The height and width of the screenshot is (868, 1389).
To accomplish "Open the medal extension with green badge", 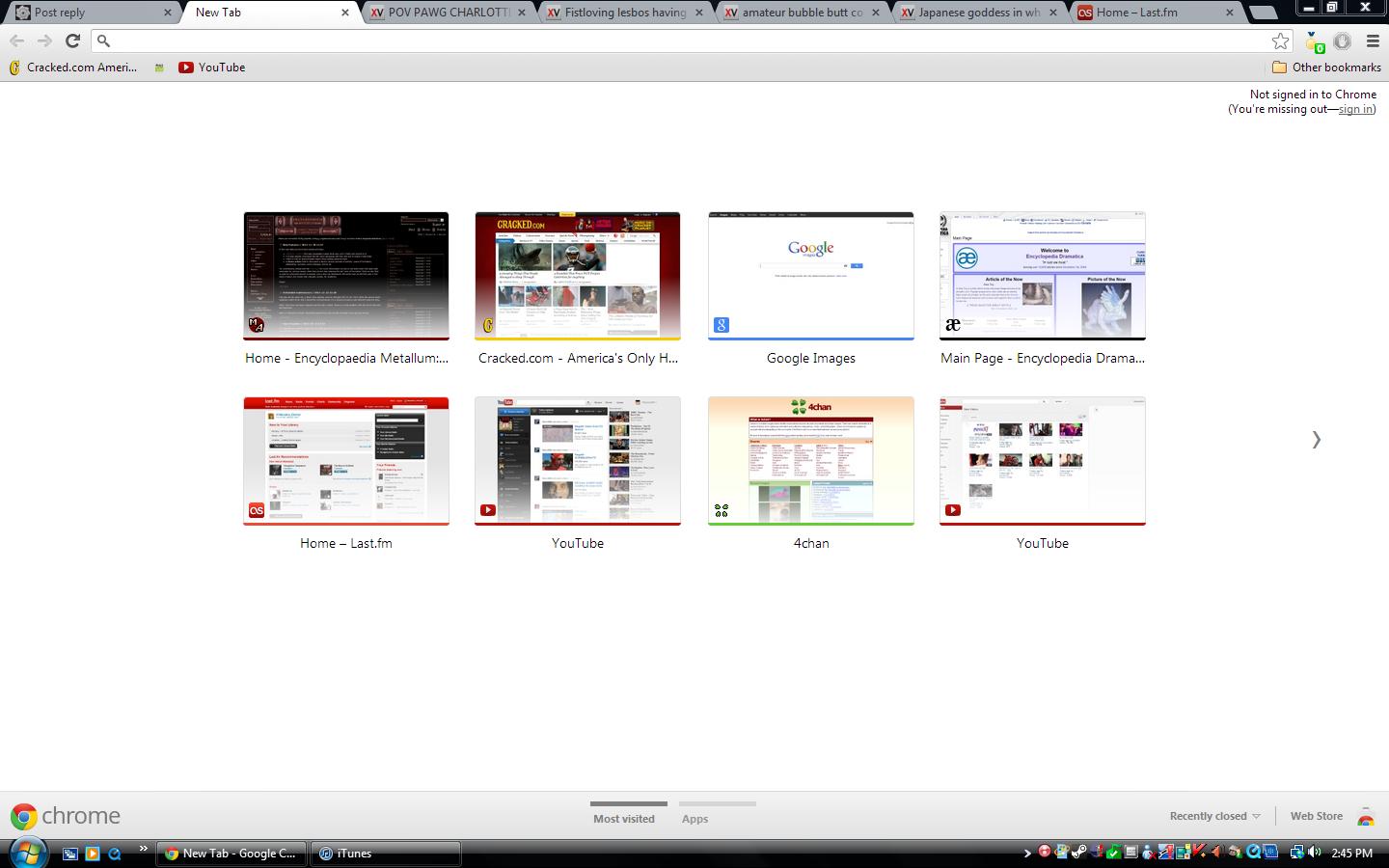I will tap(1314, 41).
